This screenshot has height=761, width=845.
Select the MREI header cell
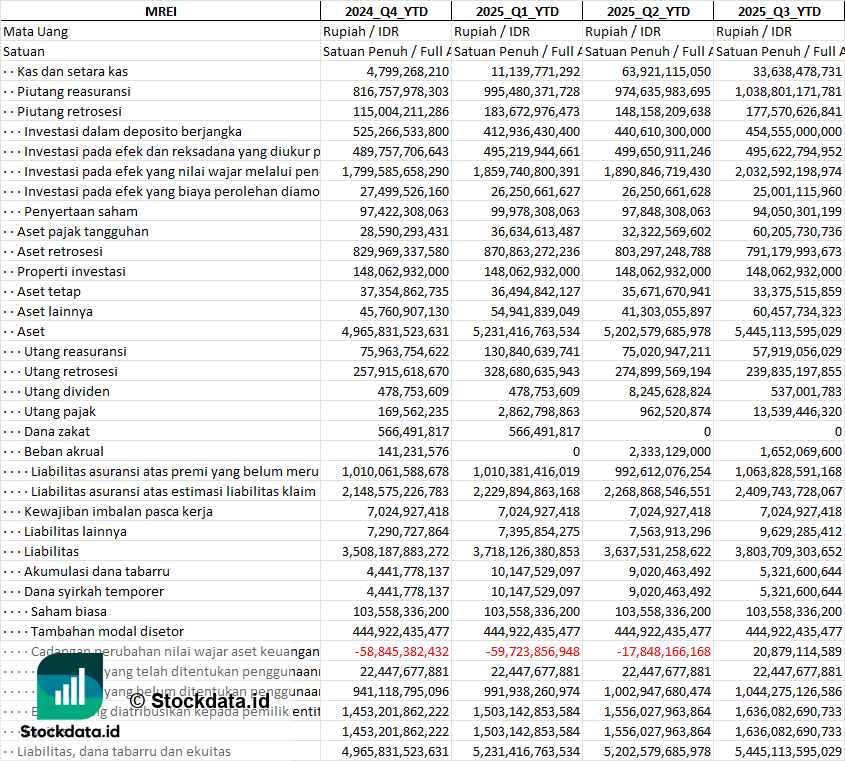(160, 11)
